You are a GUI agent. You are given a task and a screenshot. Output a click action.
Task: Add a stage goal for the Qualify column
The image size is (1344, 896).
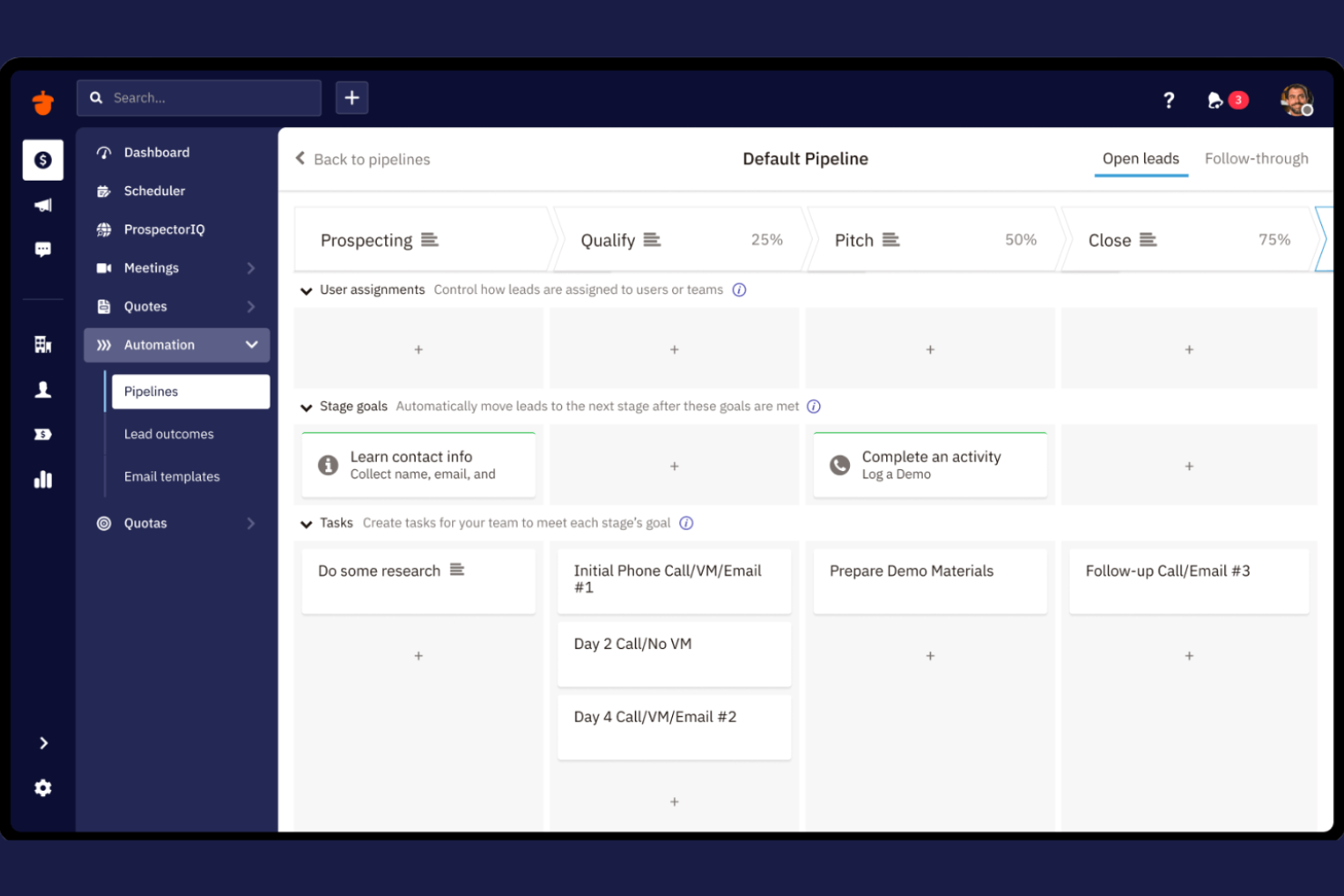[674, 465]
